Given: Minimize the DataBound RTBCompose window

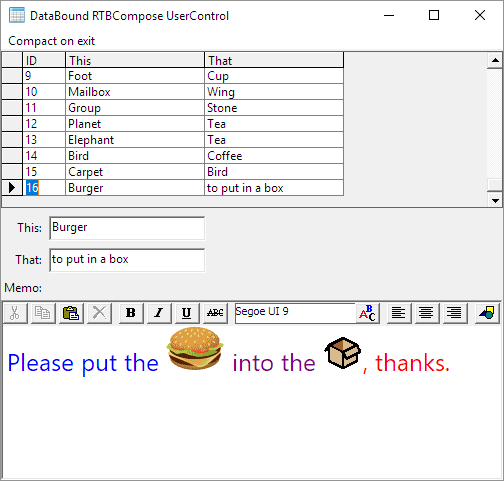Looking at the screenshot, I should click(389, 15).
